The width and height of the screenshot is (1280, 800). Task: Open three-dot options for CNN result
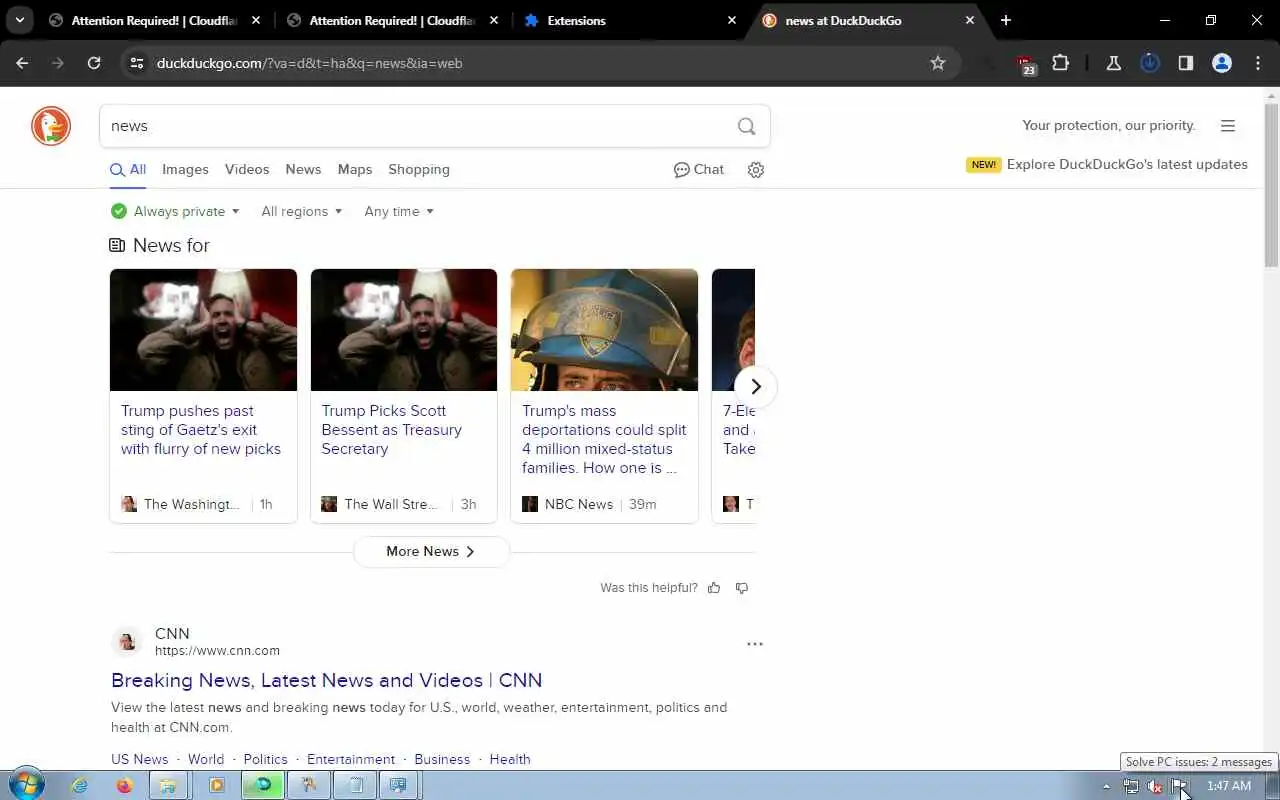tap(755, 644)
